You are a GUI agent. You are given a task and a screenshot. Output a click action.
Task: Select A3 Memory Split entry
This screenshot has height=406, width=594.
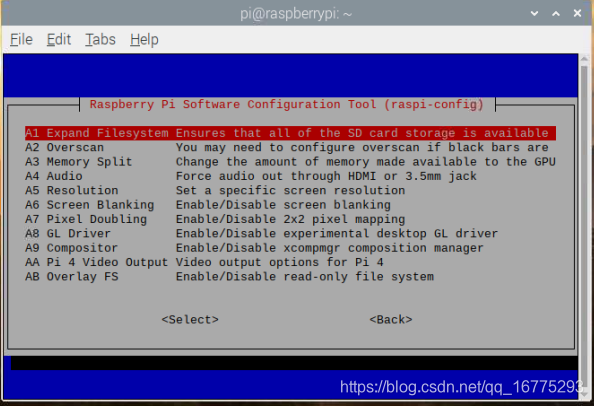tap(290, 162)
